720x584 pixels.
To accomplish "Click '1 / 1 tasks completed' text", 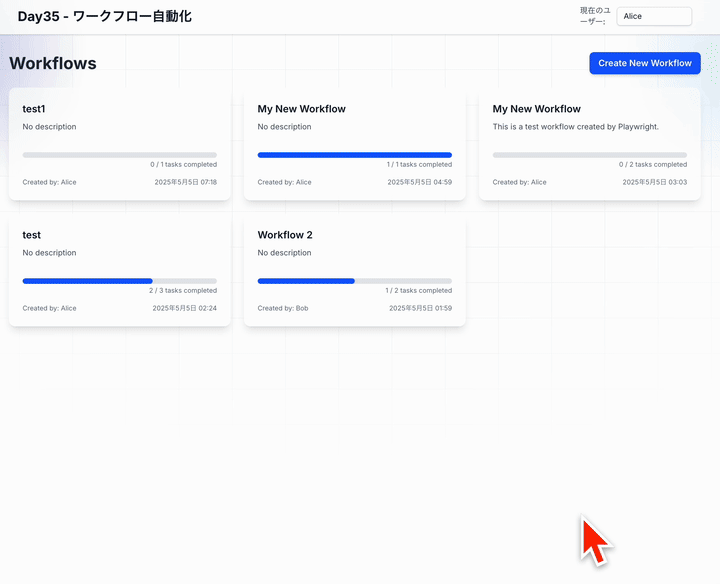I will click(419, 164).
